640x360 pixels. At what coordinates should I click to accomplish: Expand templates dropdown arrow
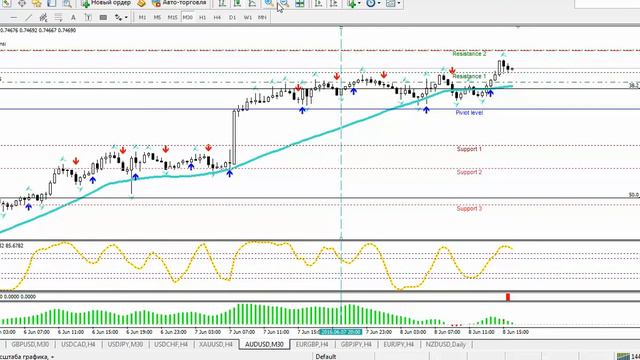399,3
